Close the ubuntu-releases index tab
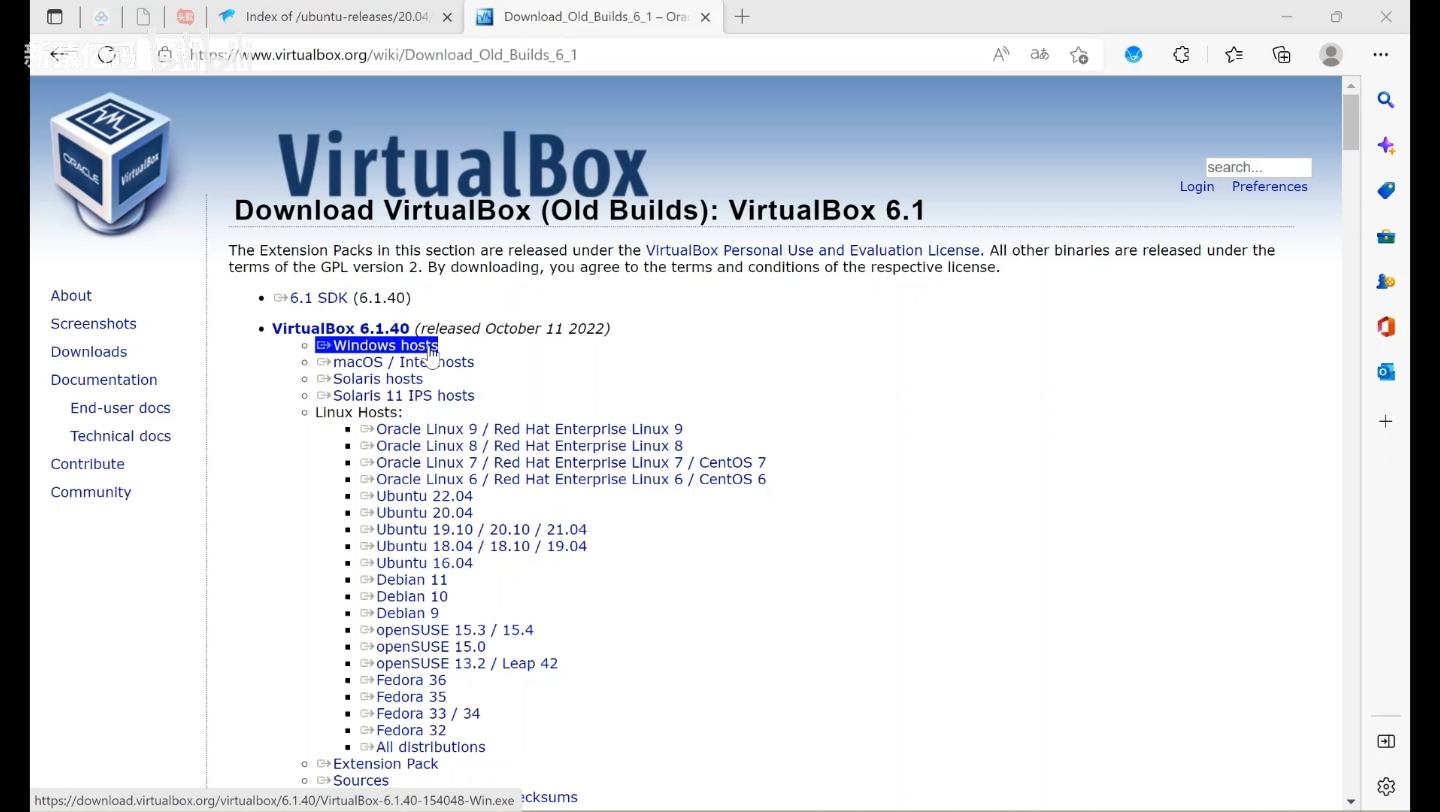Screen dimensions: 1440x812 point(447,17)
